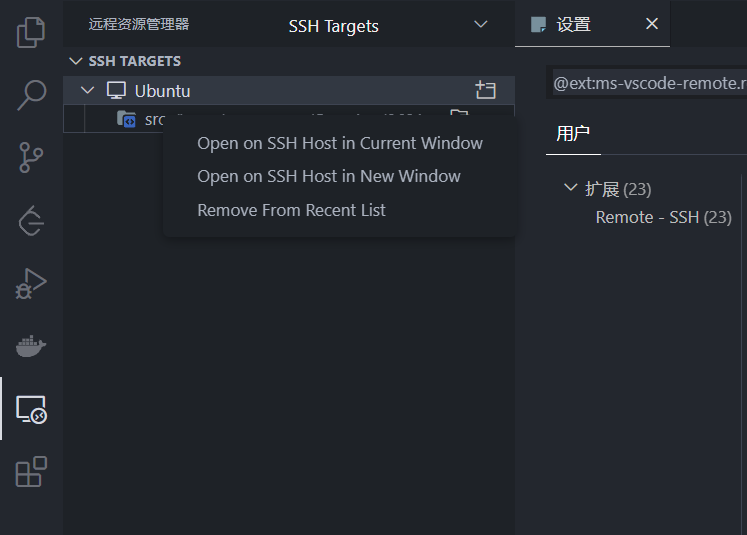This screenshot has height=535, width=747.
Task: Collapse the SSH TARGETS section
Action: pos(74,61)
